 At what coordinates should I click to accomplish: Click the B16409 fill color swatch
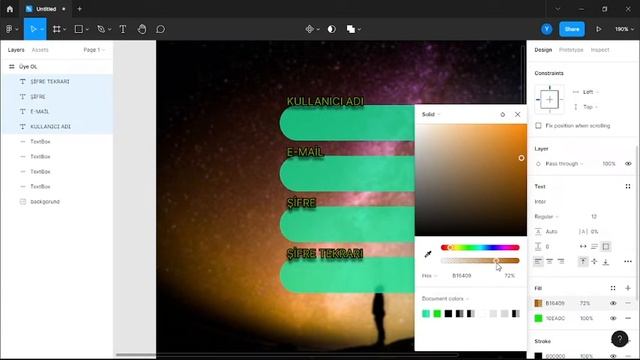(538, 303)
